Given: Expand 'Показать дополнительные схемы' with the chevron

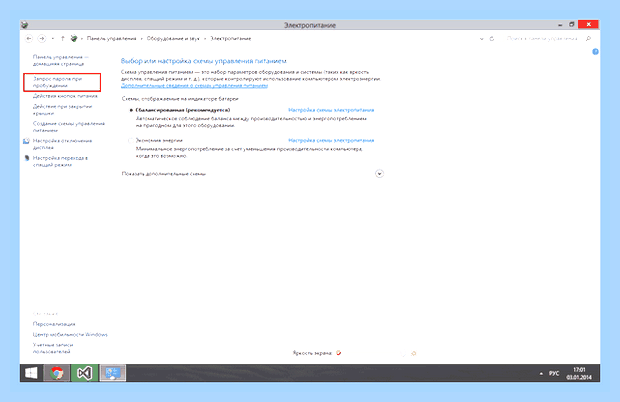Looking at the screenshot, I should click(x=379, y=174).
